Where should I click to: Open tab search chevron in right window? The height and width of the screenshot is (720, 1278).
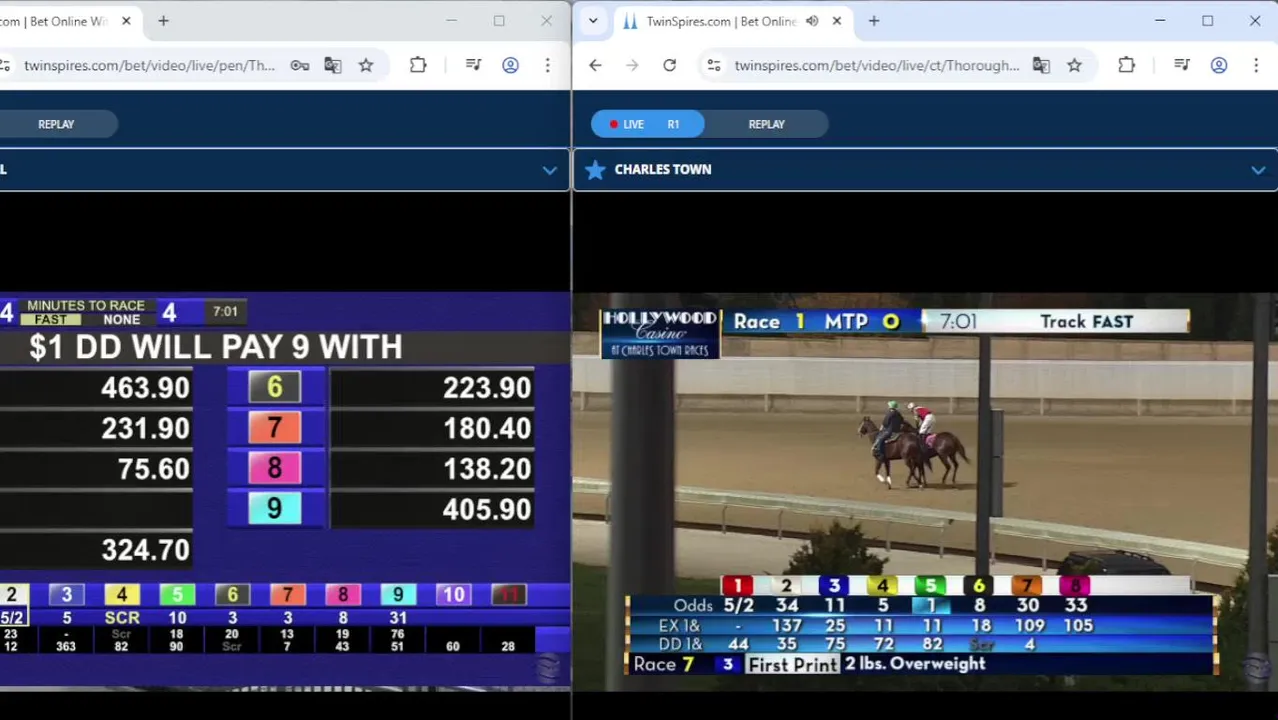[x=593, y=21]
